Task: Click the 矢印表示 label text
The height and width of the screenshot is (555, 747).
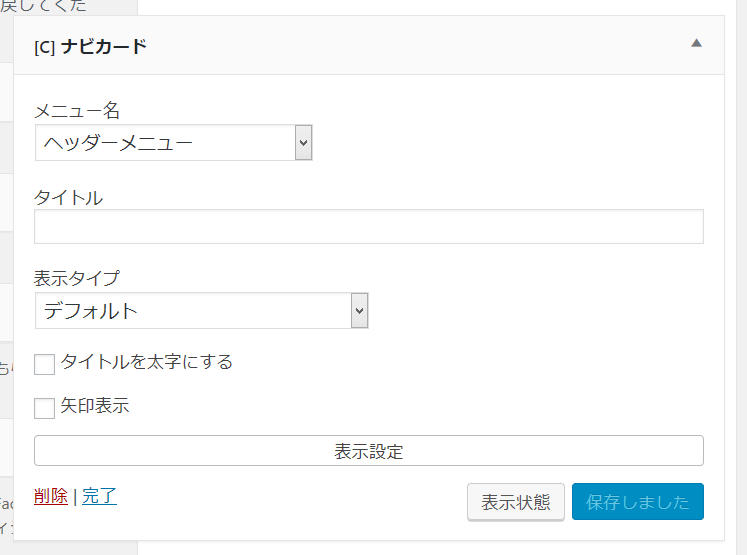Action: coord(95,406)
